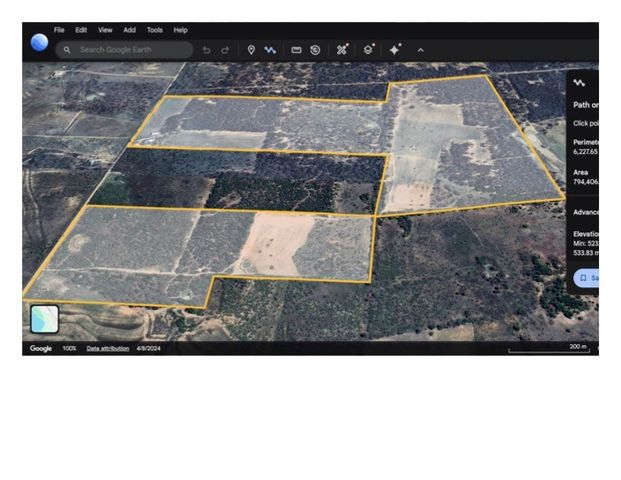Select the Add placemark pin tool
Viewport: 621px width, 480px height.
coord(251,50)
